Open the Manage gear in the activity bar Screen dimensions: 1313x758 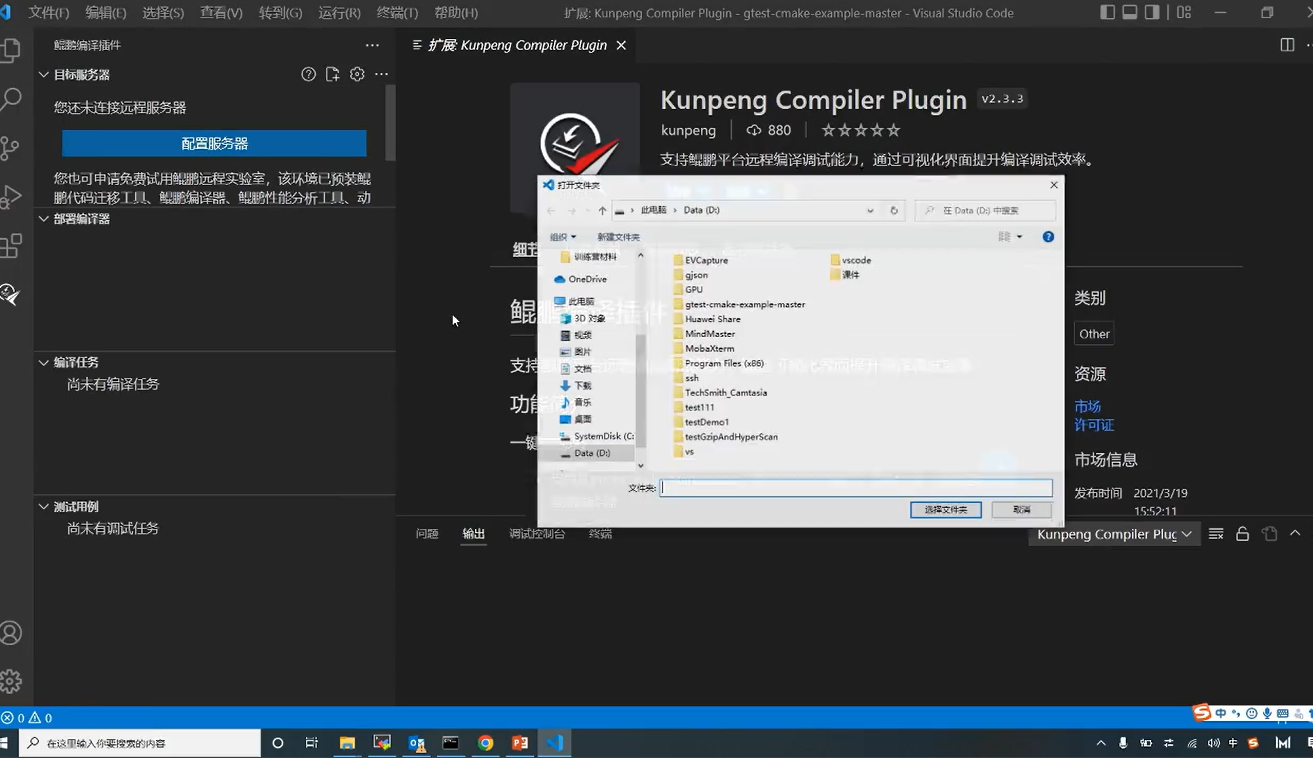[x=10, y=682]
